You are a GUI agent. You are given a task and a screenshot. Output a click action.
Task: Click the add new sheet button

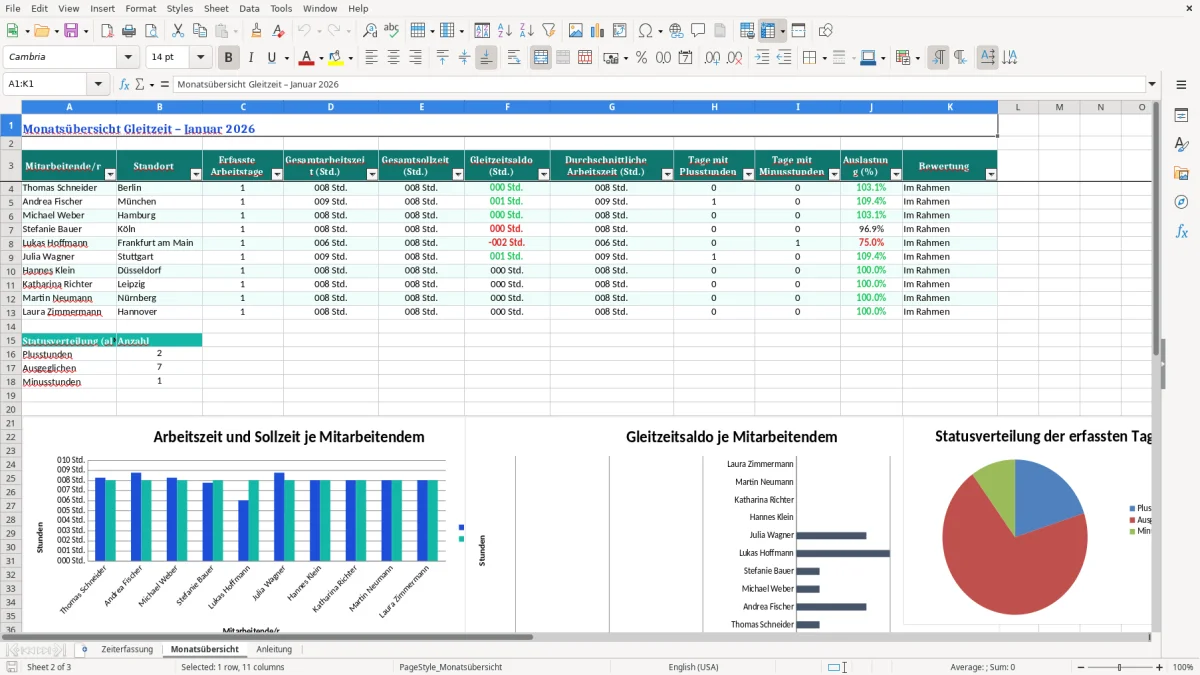tap(84, 650)
